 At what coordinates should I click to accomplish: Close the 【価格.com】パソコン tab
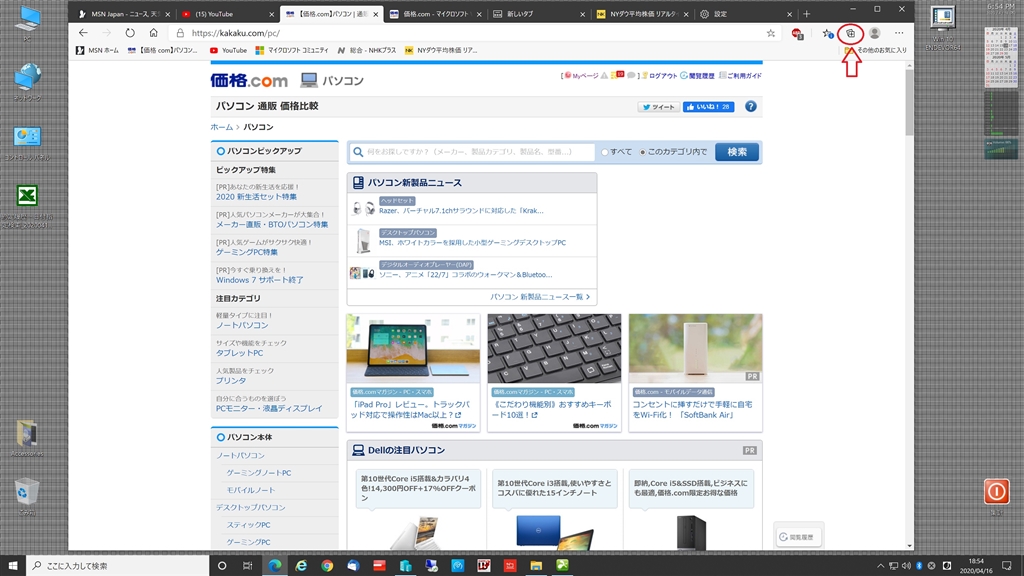[x=376, y=14]
